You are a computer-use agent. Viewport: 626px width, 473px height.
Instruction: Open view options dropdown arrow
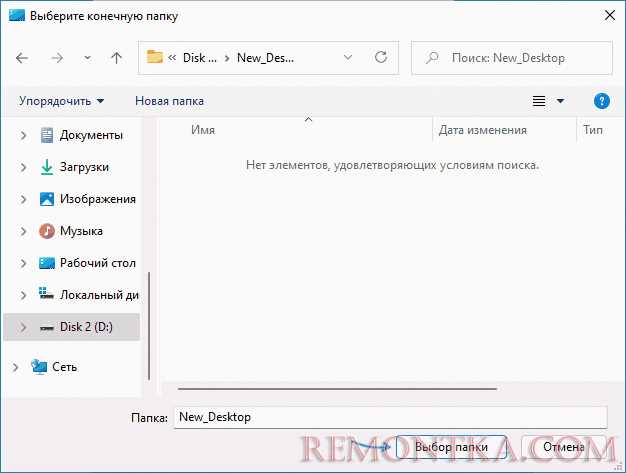(560, 101)
